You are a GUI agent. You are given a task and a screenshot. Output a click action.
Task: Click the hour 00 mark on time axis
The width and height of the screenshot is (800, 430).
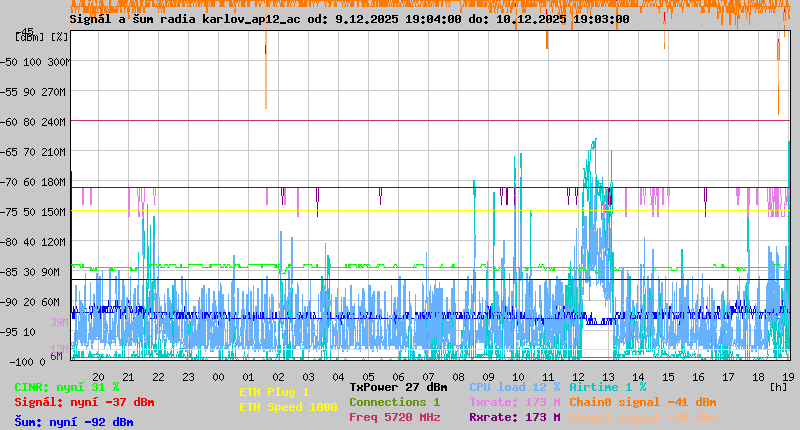218,376
